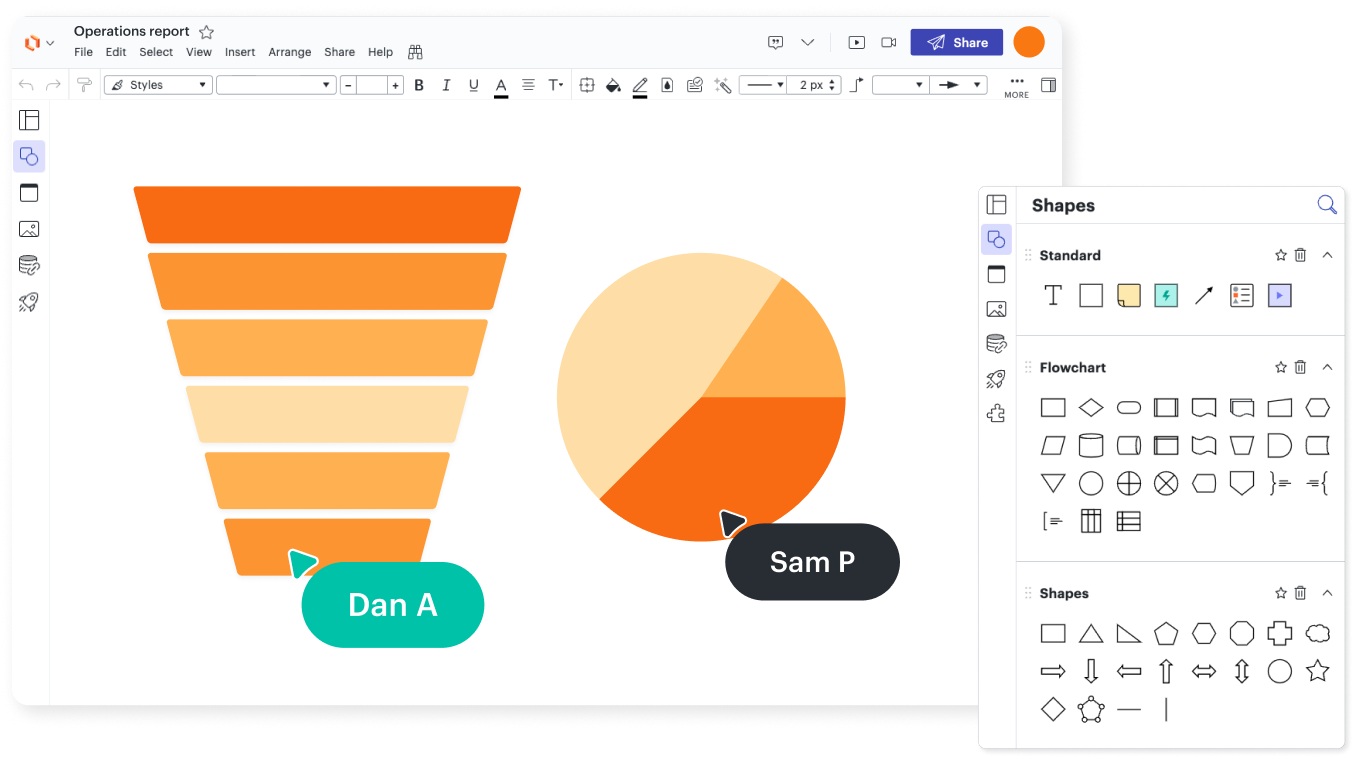This screenshot has height=764, width=1360.
Task: Click the fill color paint bucket
Action: (613, 85)
